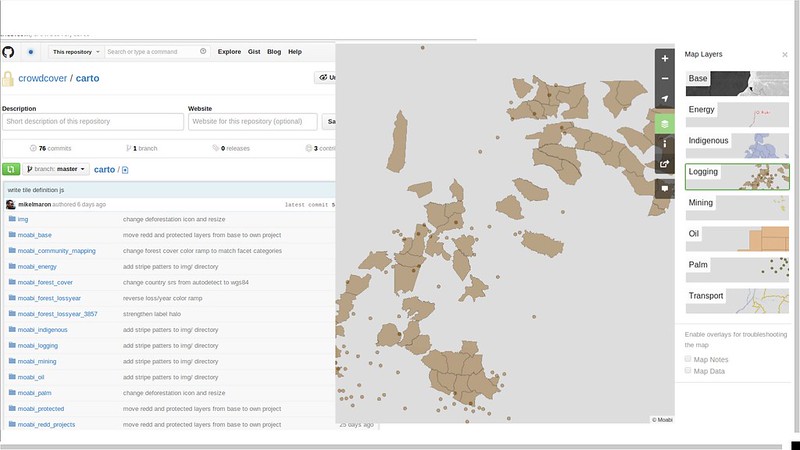This screenshot has width=800, height=450.
Task: Enable the Map Data overlay checkbox
Action: tap(688, 370)
